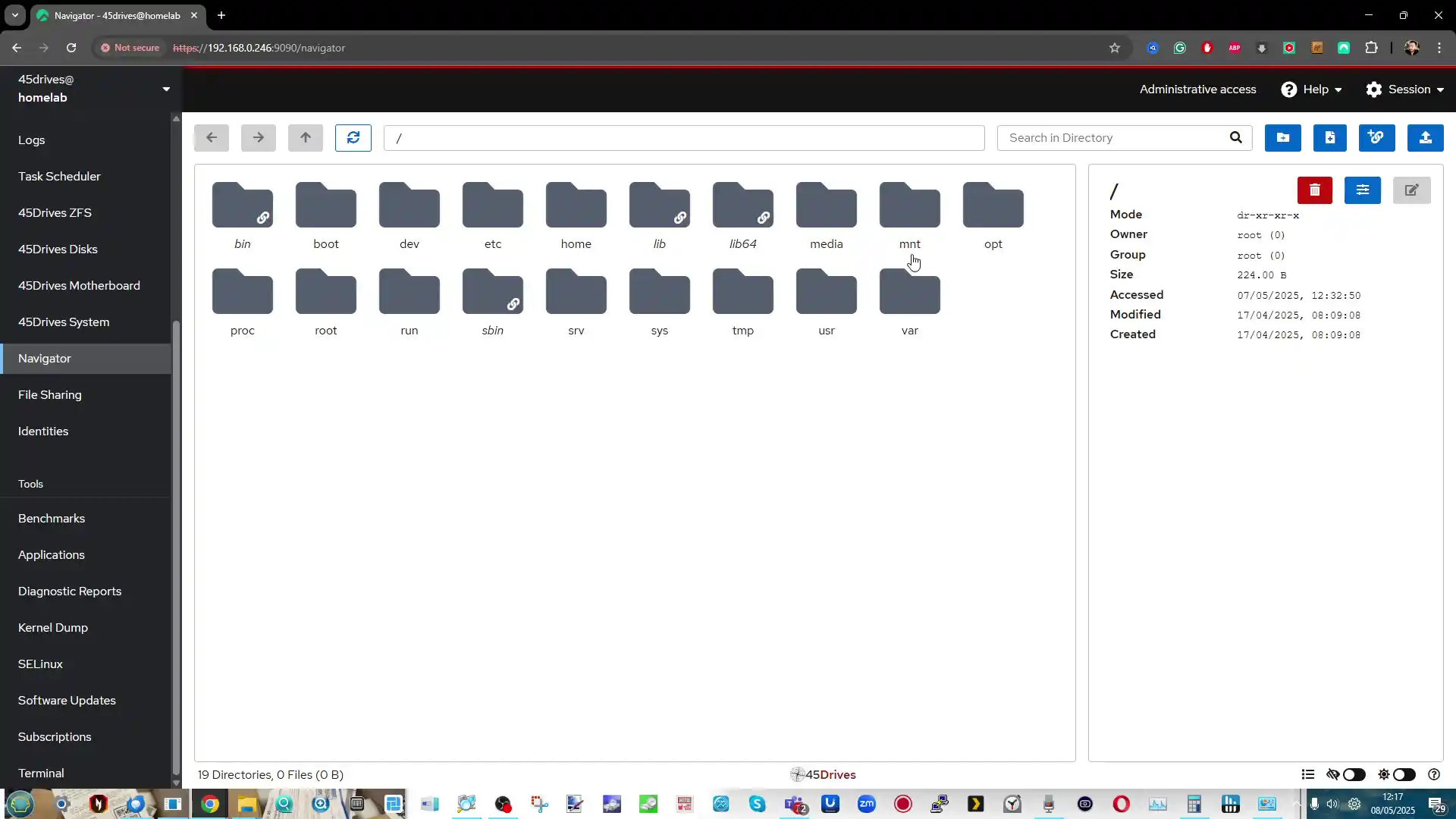Select the lib64 symlink folder
Screen dimensions: 1456x819
click(743, 215)
